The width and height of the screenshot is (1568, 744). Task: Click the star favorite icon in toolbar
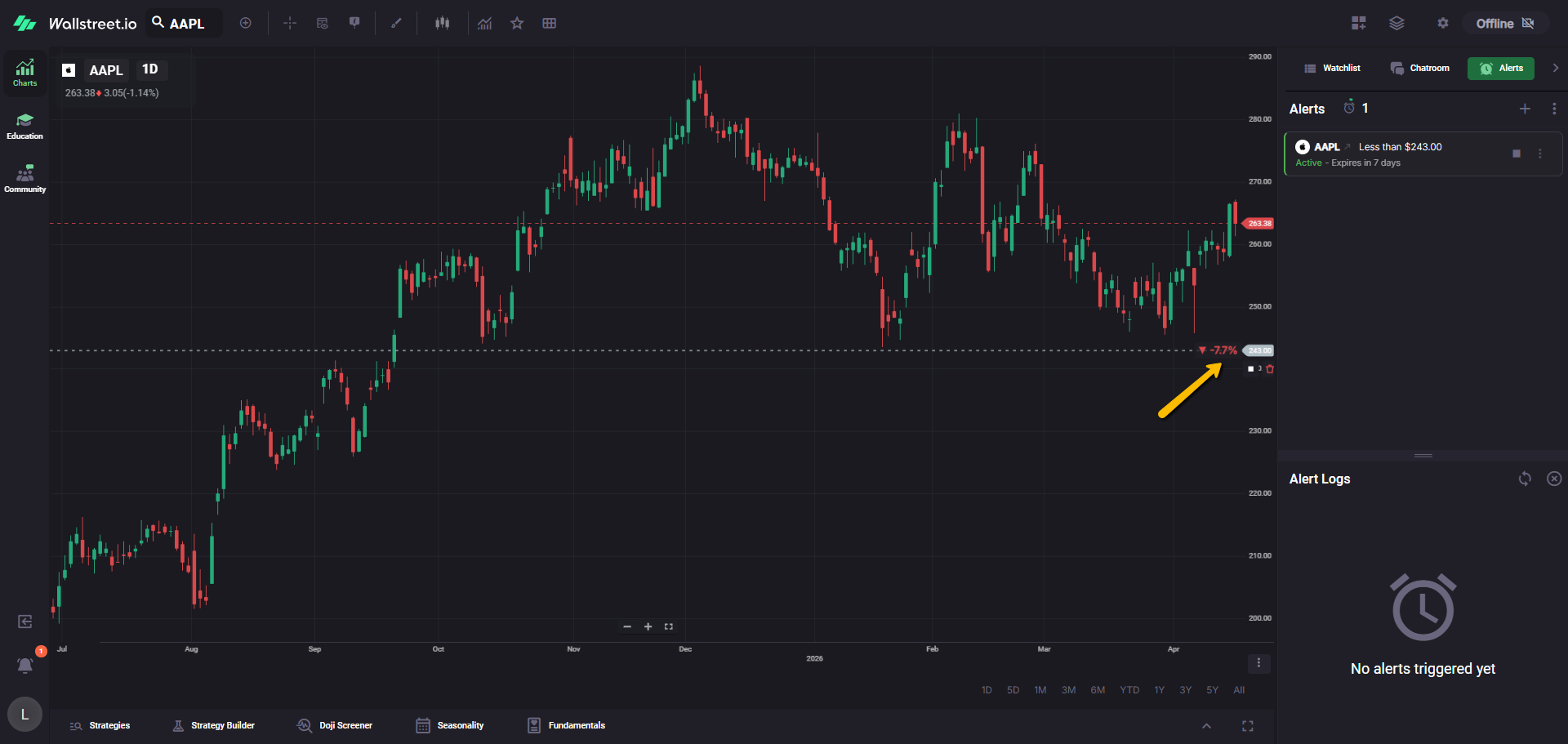click(x=517, y=24)
